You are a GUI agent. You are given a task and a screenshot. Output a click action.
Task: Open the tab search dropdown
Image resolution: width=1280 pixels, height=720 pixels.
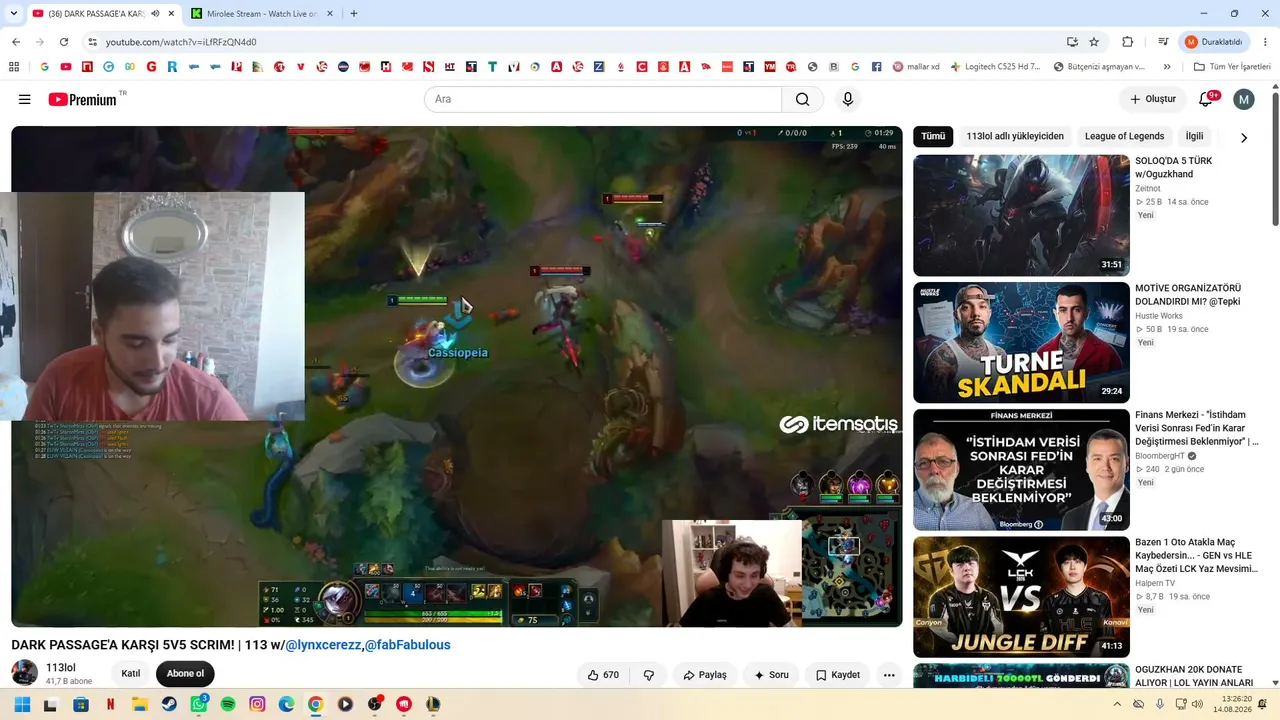click(x=14, y=14)
